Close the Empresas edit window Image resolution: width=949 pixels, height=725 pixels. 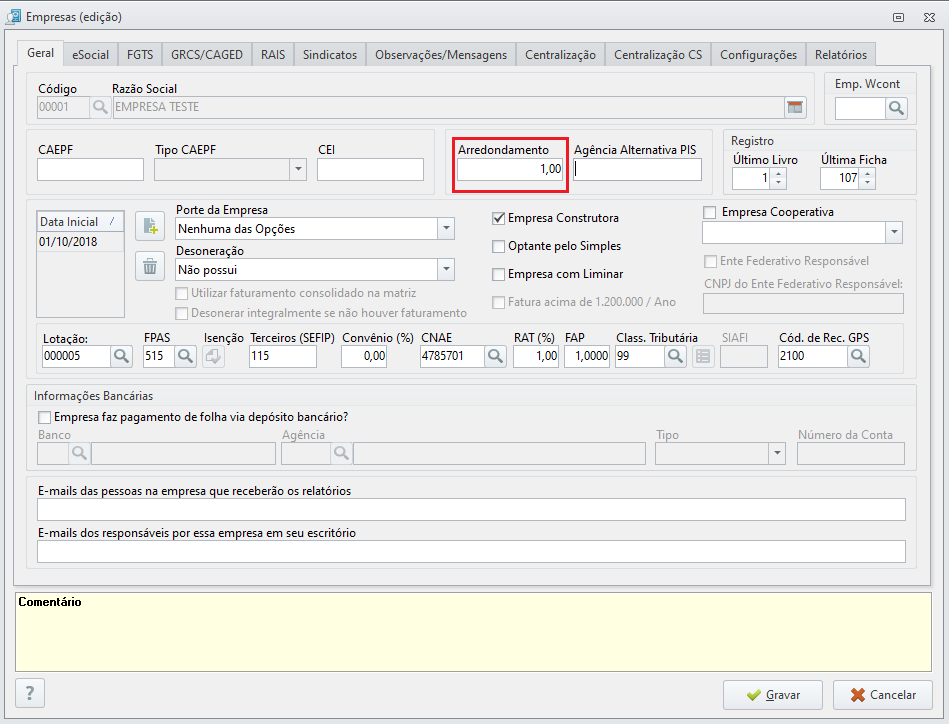pos(930,18)
